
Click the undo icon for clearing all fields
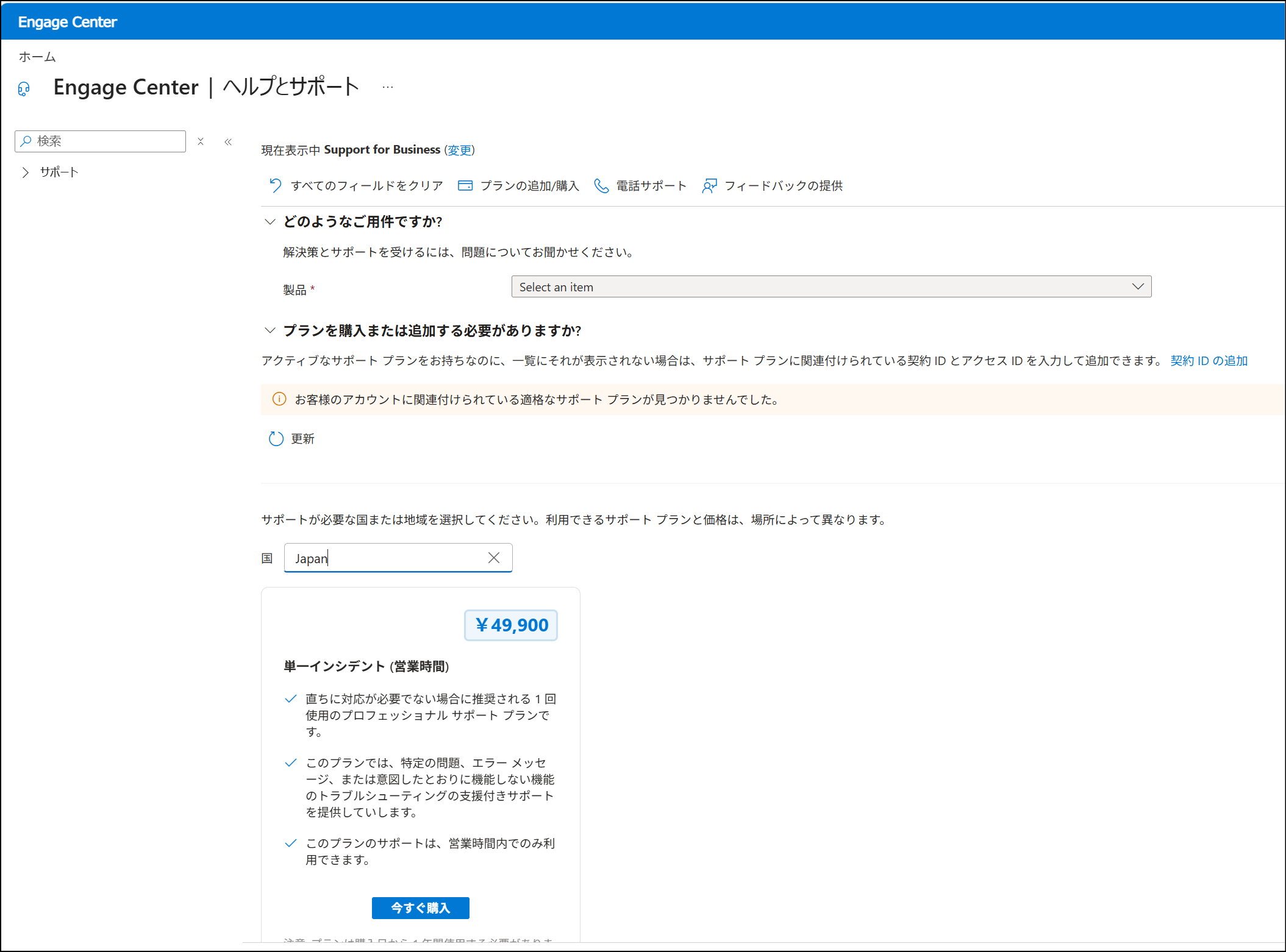click(x=276, y=185)
